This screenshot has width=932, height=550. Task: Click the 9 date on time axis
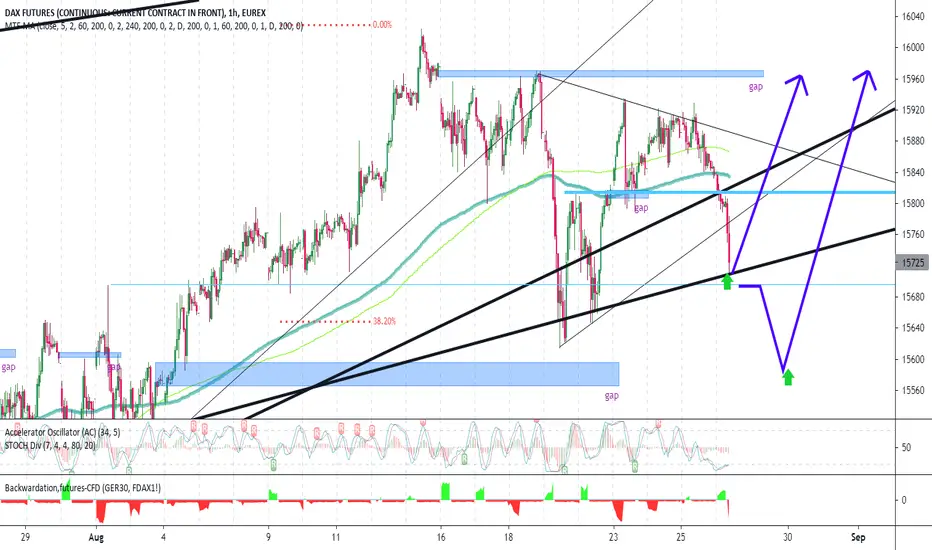[269, 538]
